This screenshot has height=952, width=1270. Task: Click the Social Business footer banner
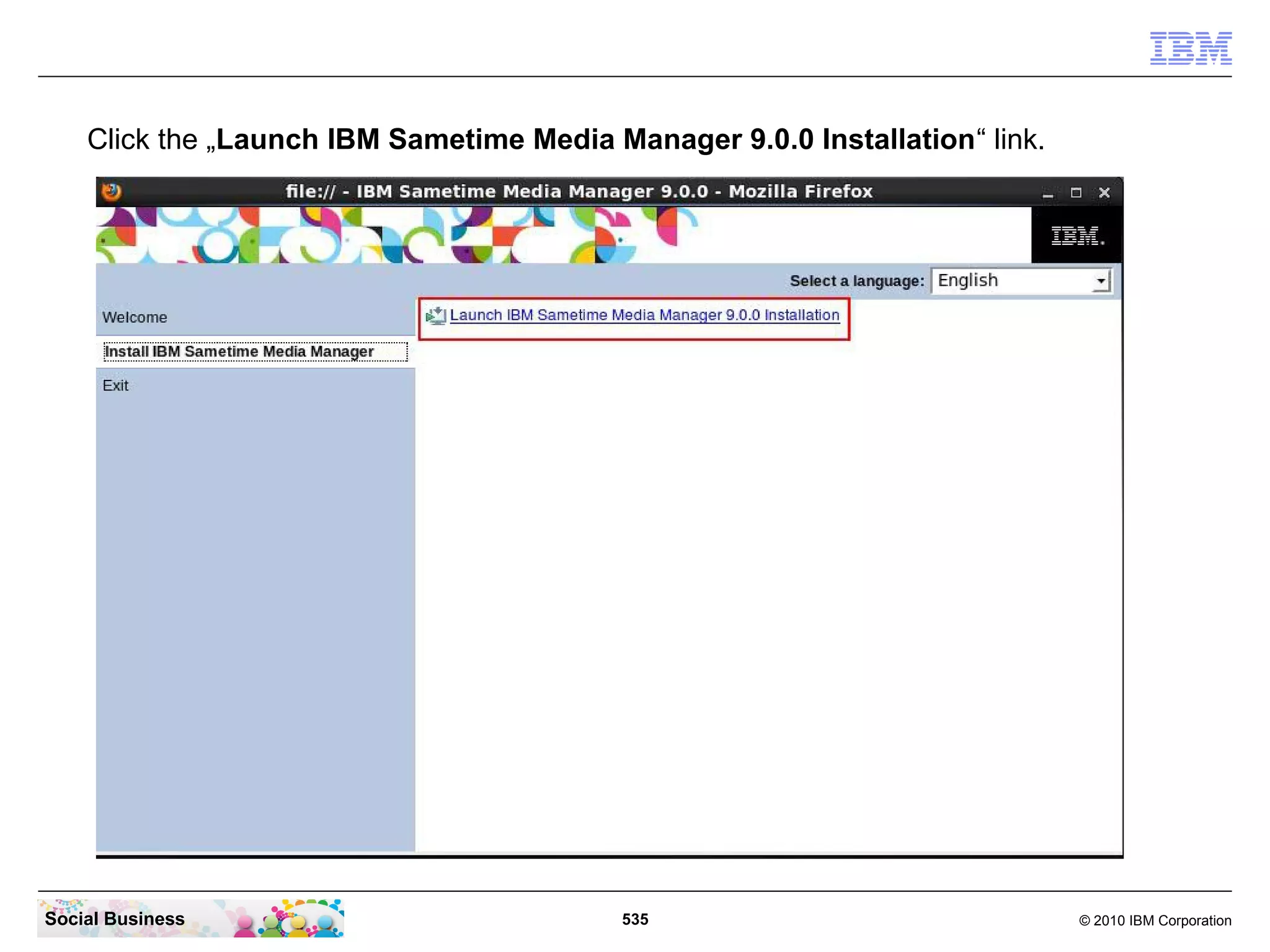tap(190, 918)
